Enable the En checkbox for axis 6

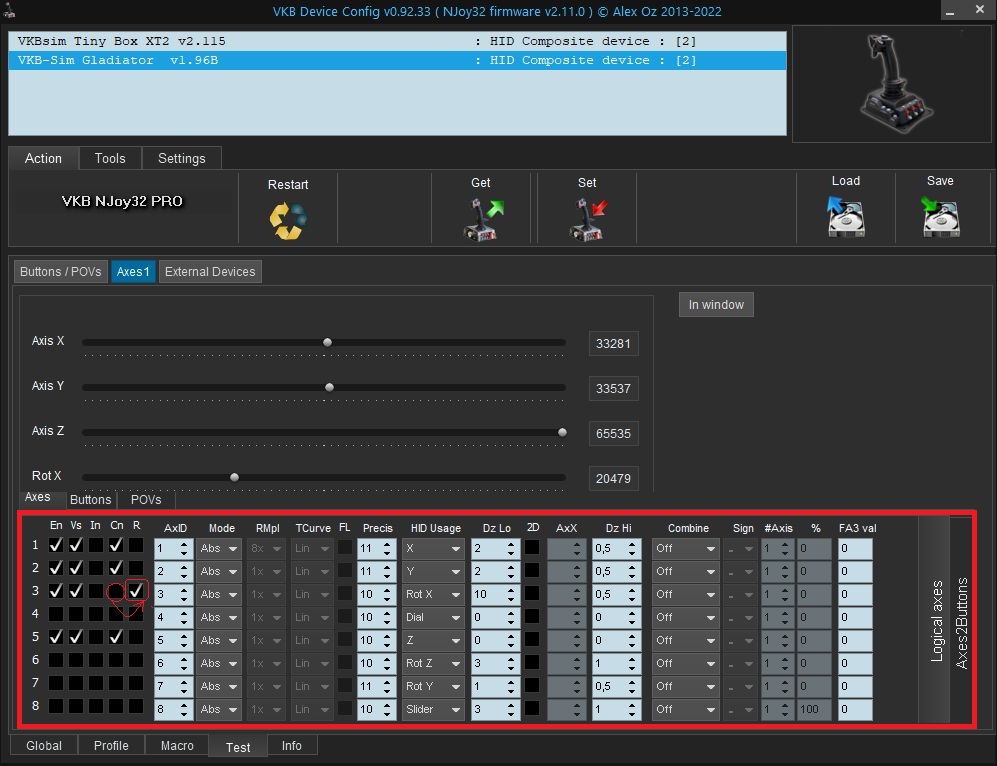pyautogui.click(x=56, y=660)
